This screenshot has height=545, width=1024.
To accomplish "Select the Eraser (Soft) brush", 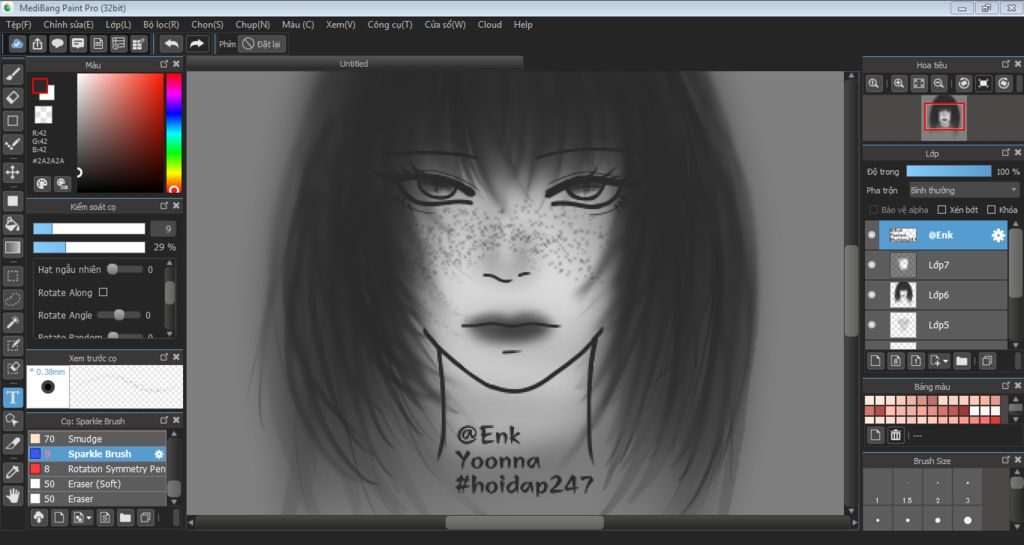I will coord(97,484).
